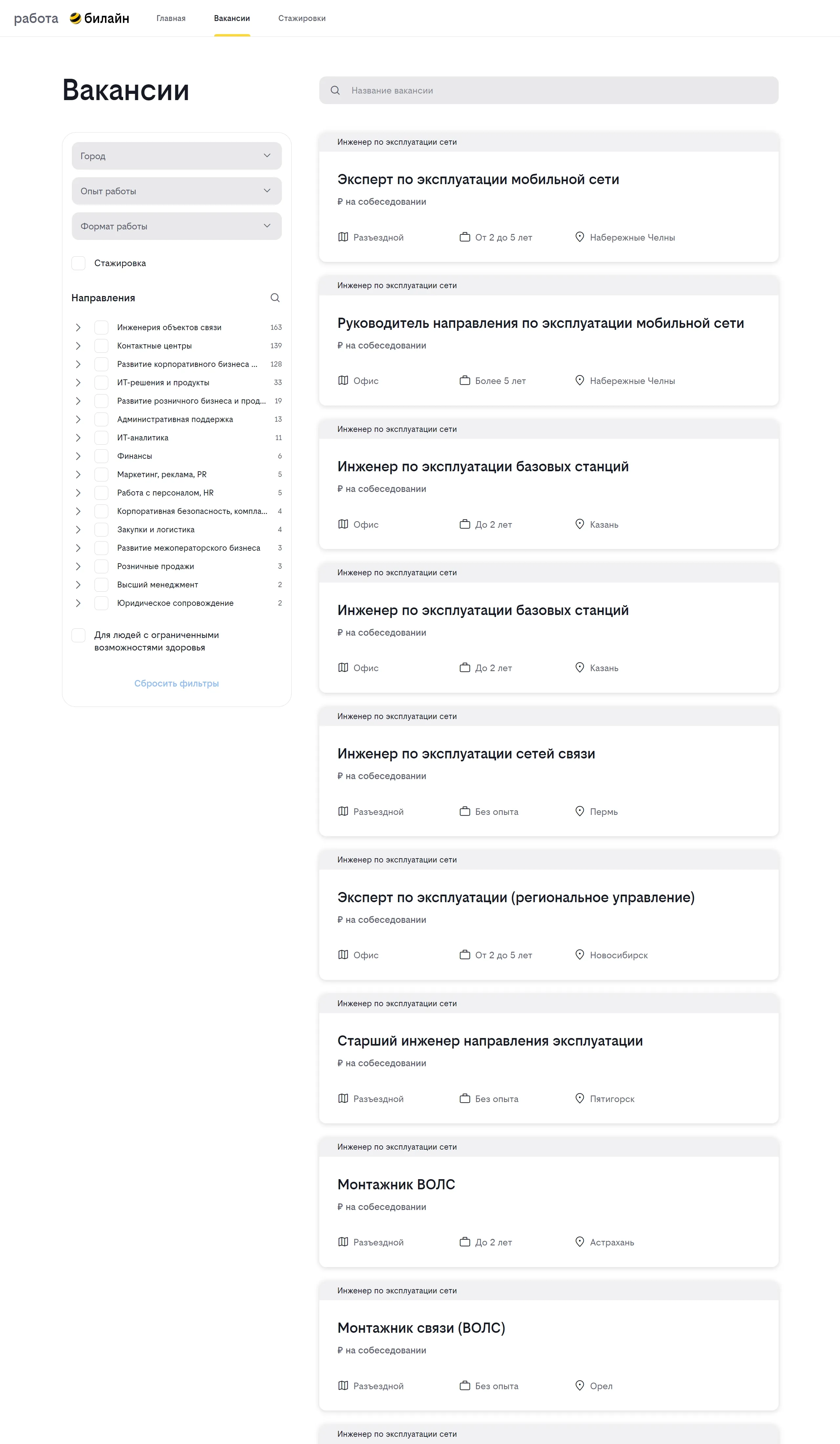Switch to the Стажировки tab
This screenshot has height=1444, width=840.
tap(302, 18)
